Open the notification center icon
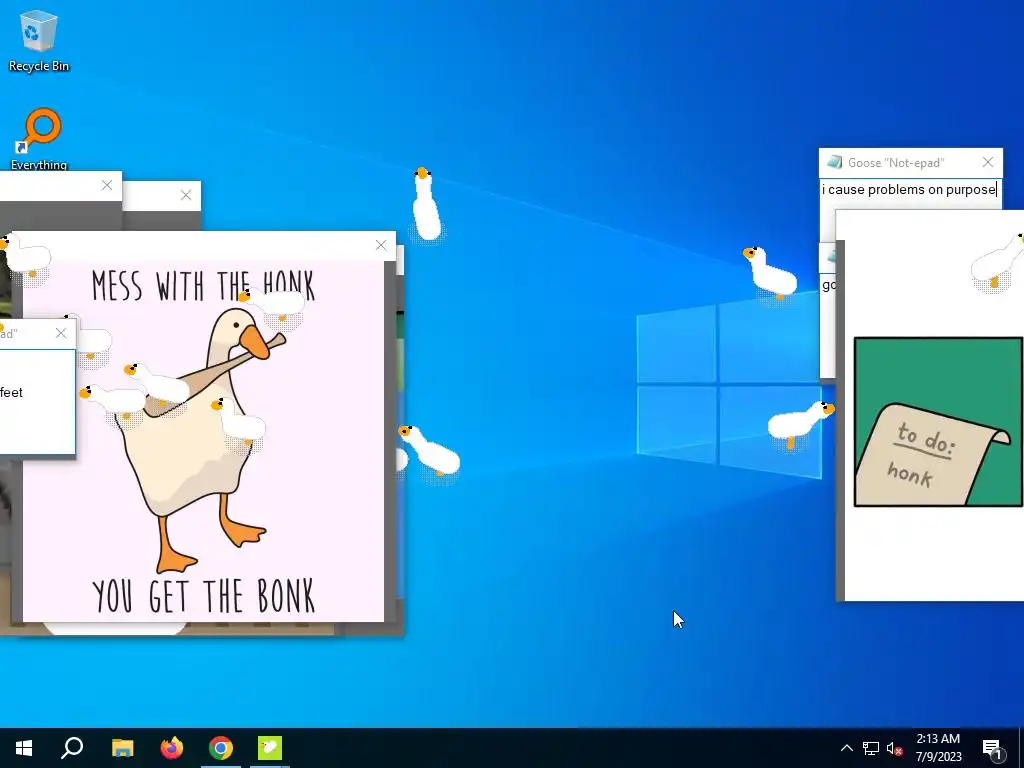 coord(993,748)
